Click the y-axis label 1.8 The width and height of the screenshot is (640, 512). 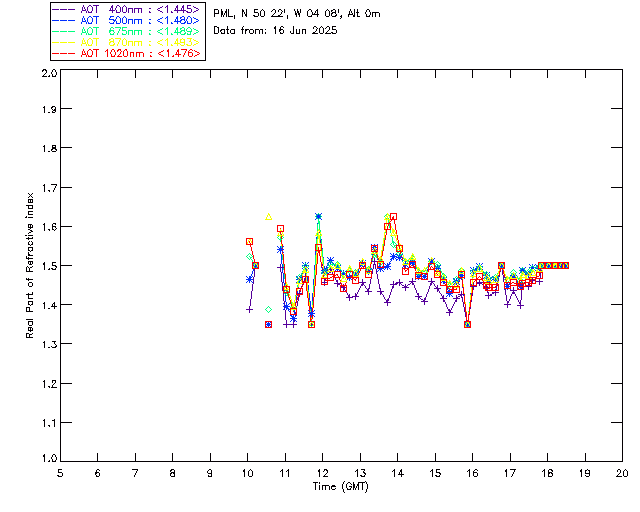click(x=49, y=148)
